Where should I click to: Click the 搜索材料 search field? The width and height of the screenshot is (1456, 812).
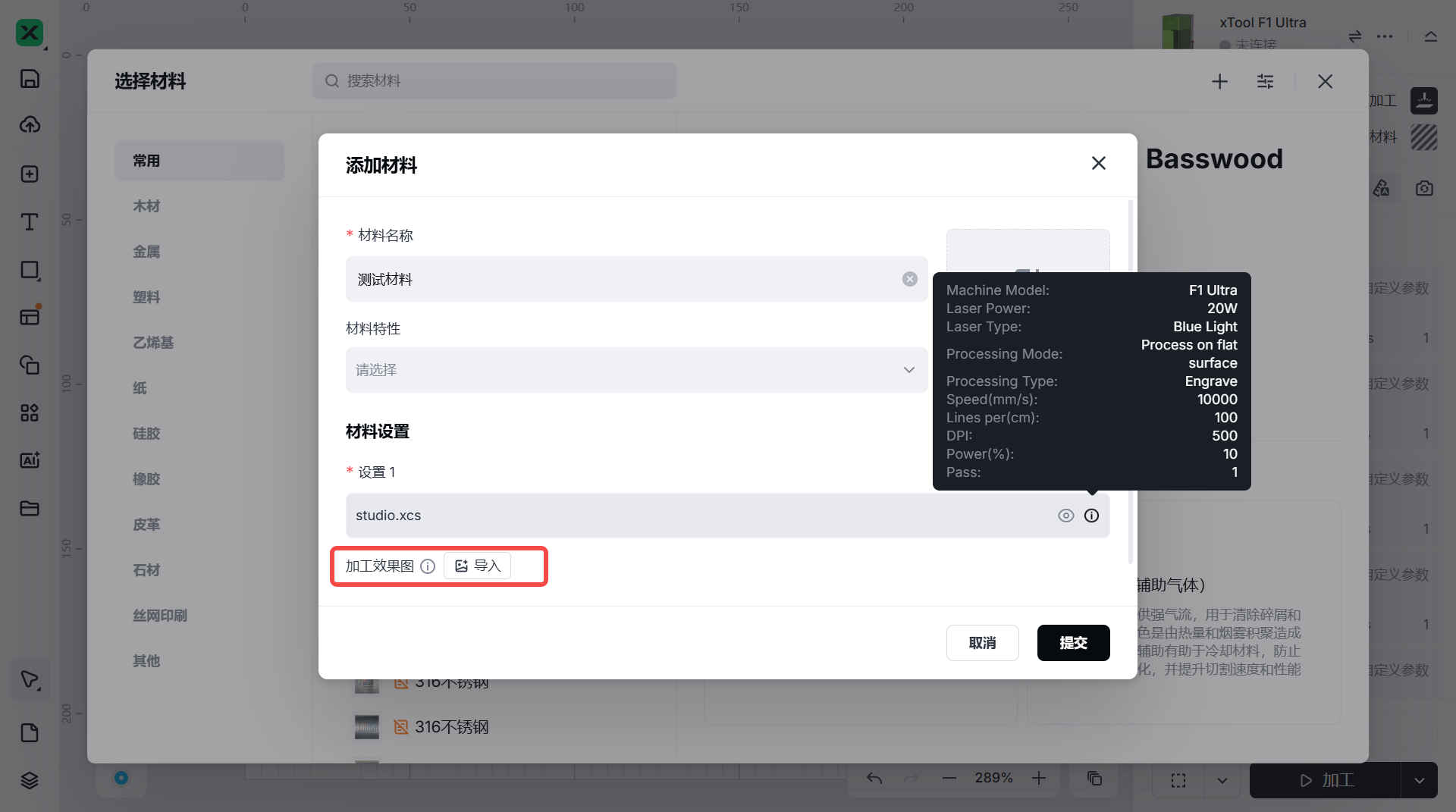pos(494,81)
